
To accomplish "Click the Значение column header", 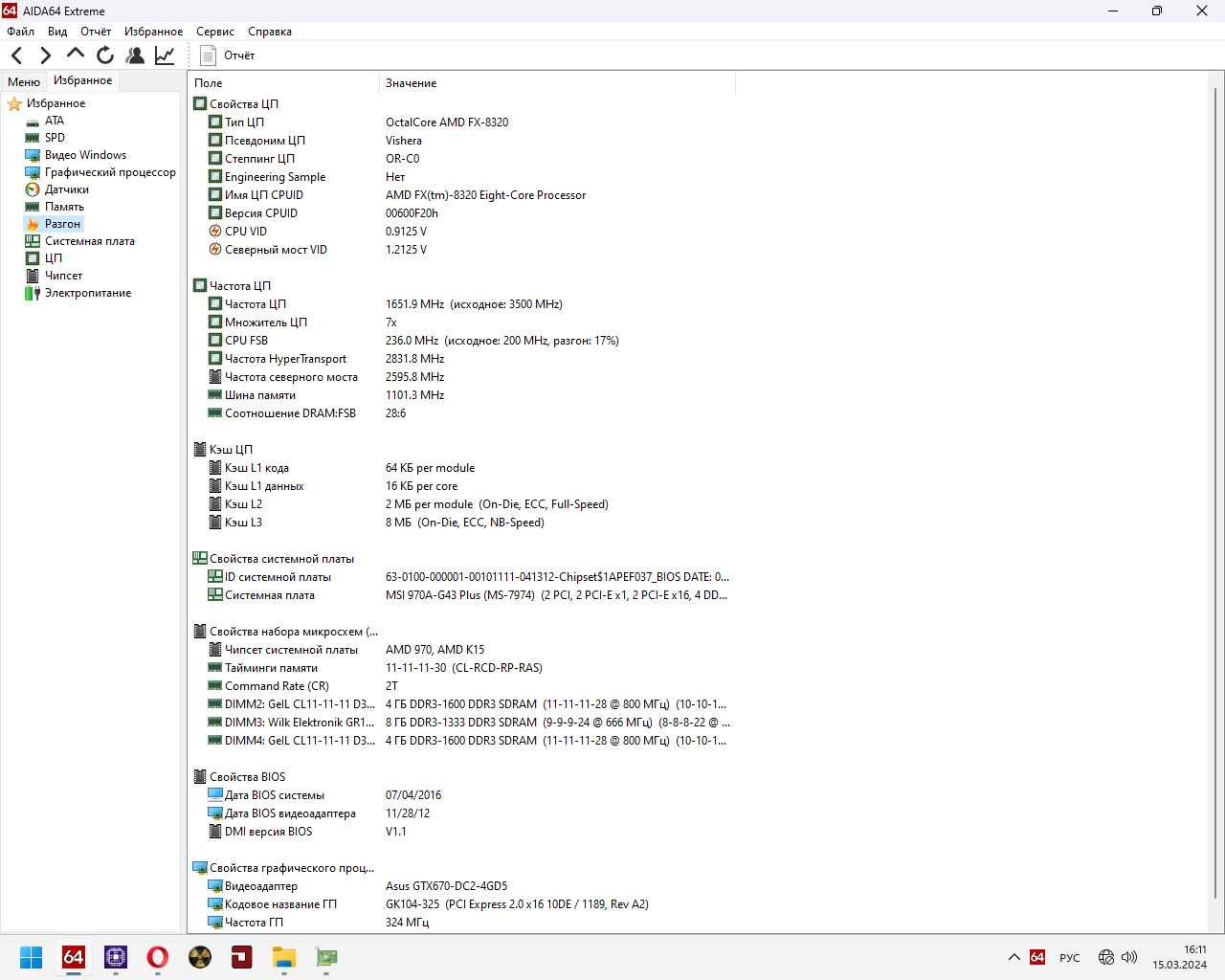I will (557, 83).
